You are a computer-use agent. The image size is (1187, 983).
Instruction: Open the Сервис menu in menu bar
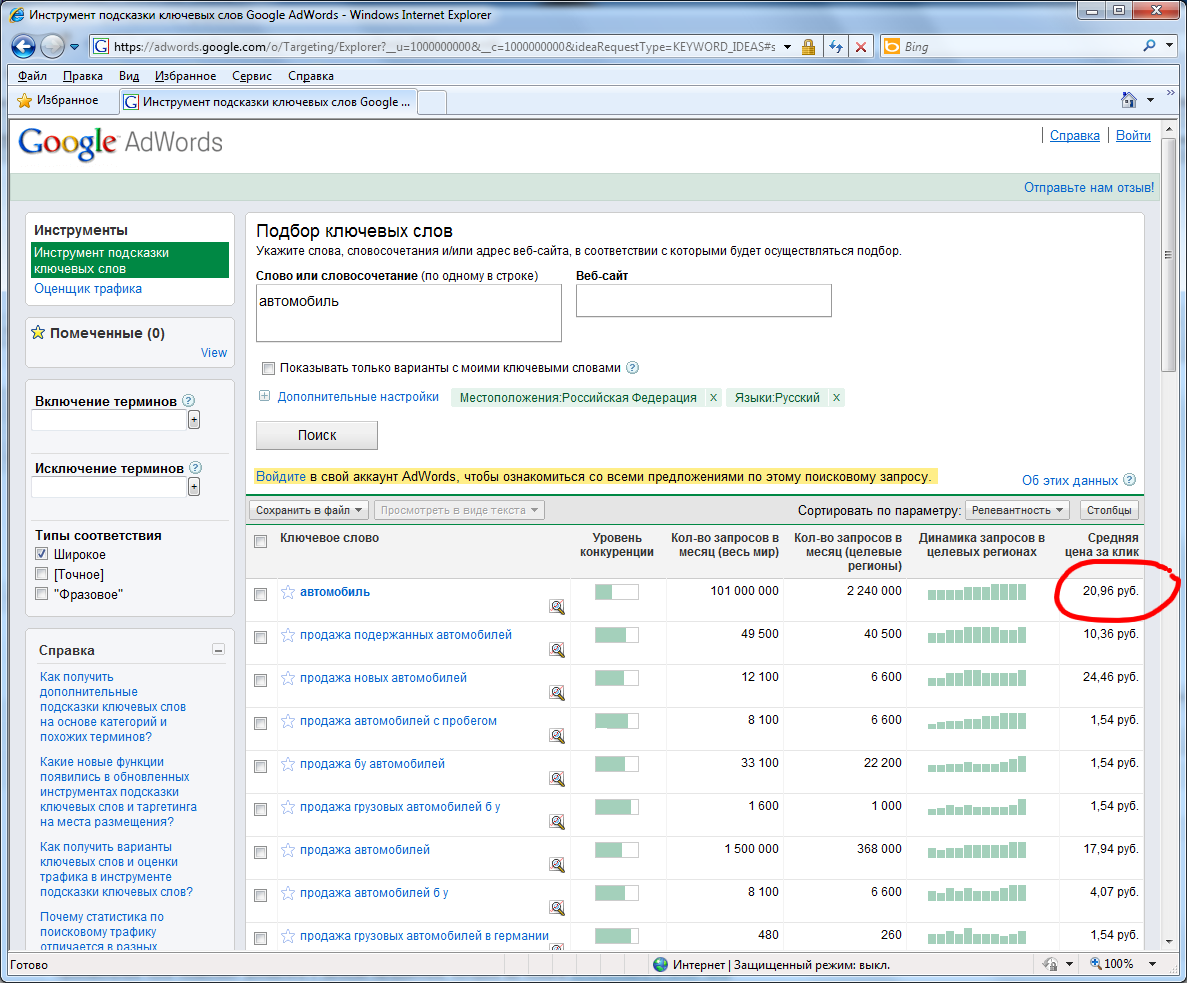251,76
